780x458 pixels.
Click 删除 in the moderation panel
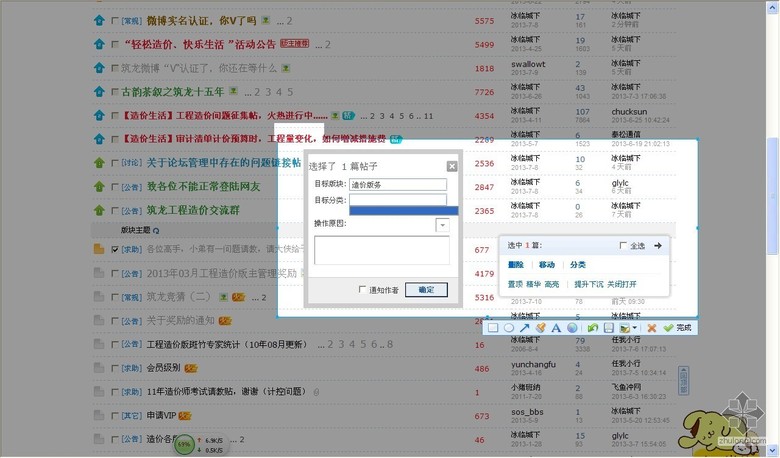pos(515,265)
